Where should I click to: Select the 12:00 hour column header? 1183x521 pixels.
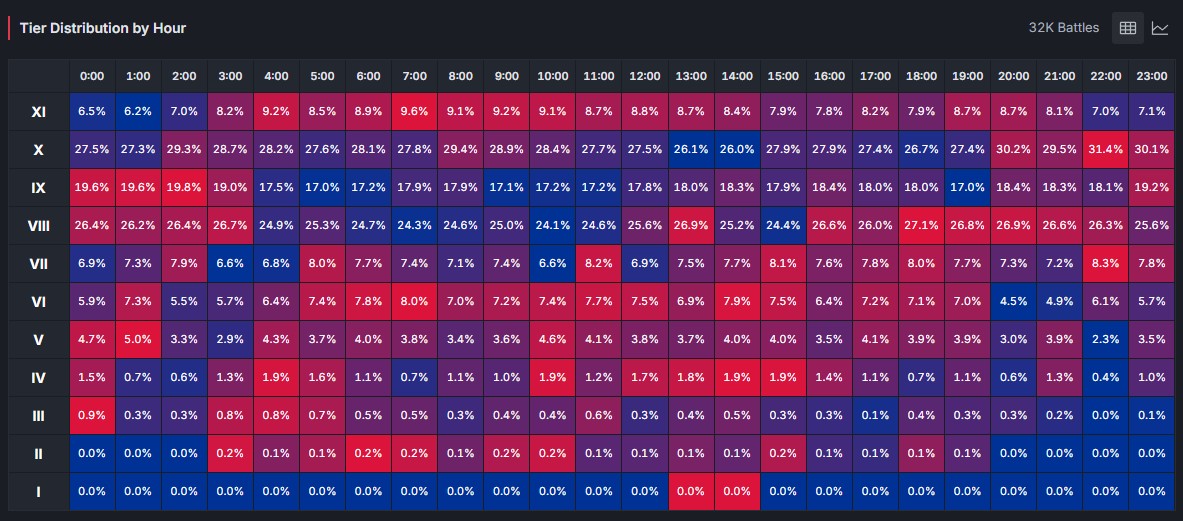pyautogui.click(x=644, y=76)
